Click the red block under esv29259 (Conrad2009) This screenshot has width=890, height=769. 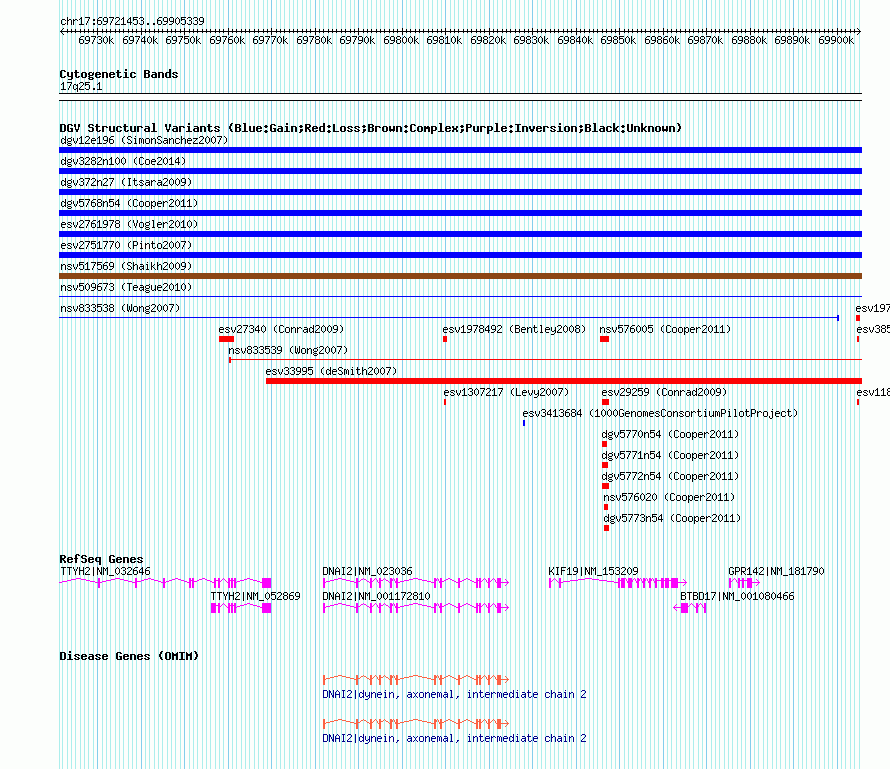[605, 402]
